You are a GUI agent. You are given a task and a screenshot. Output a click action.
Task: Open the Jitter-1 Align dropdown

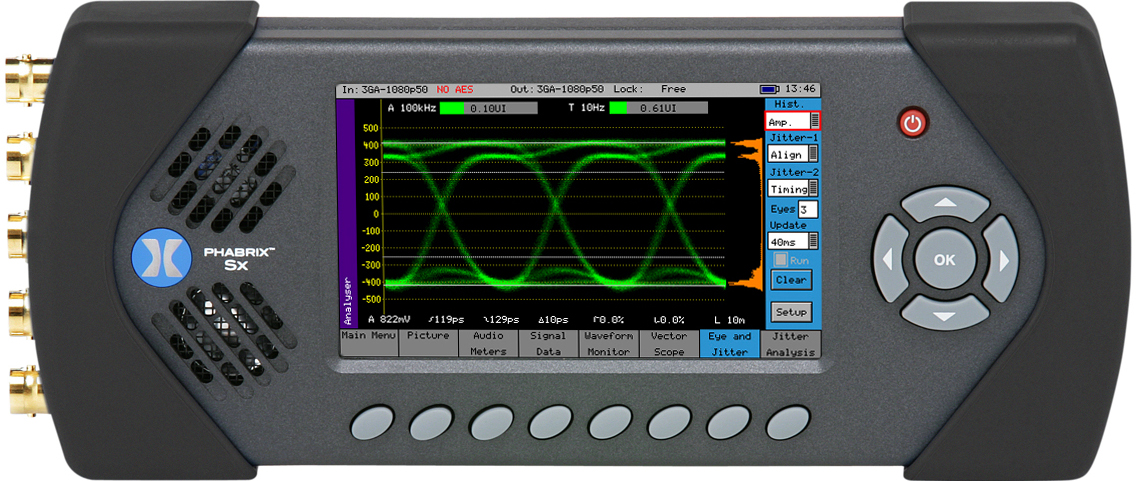[x=792, y=155]
